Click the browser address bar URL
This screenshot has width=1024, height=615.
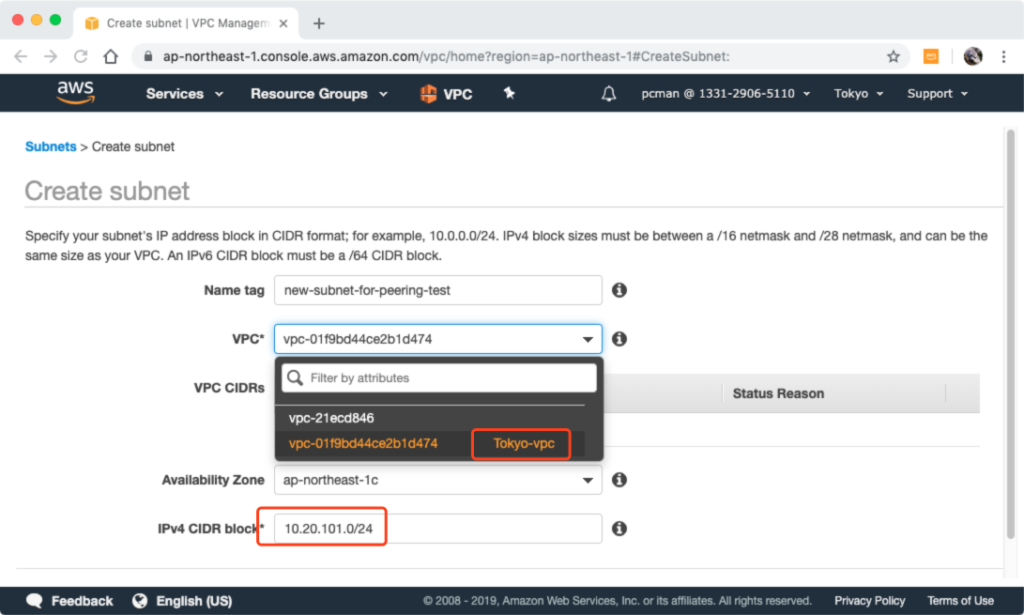(x=446, y=56)
